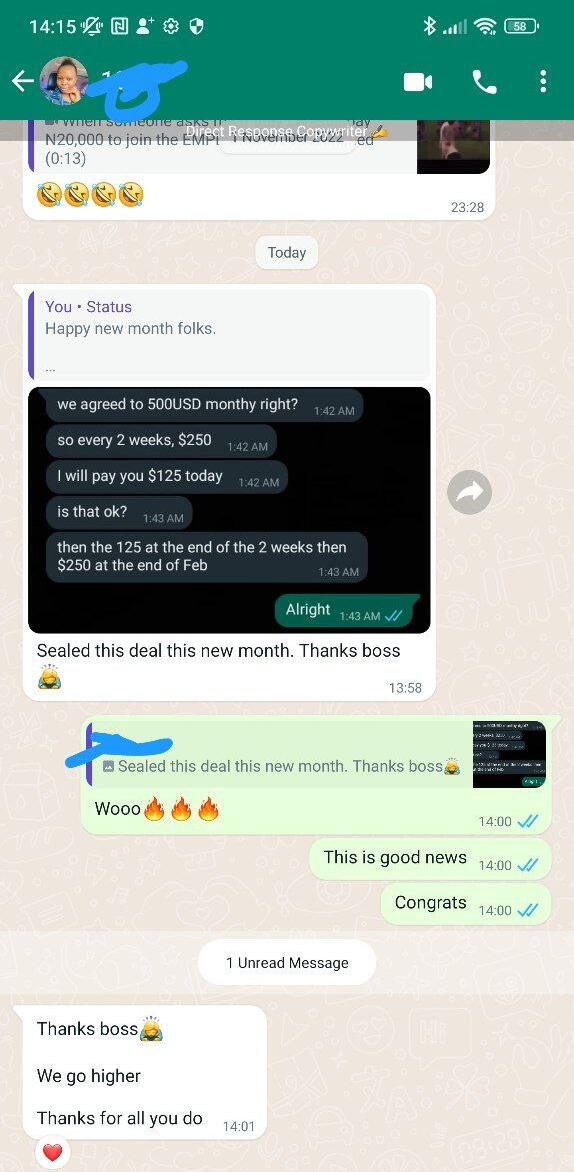The image size is (574, 1172).
Task: Open quoted reply thumbnail in green bubble
Action: [x=509, y=753]
